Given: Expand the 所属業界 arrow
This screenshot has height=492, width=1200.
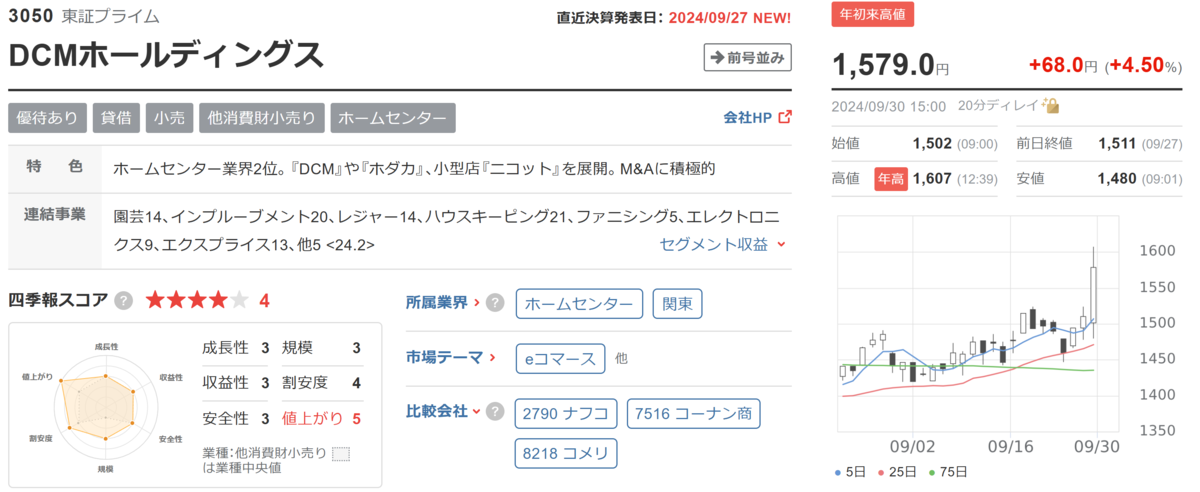Looking at the screenshot, I should pos(477,302).
